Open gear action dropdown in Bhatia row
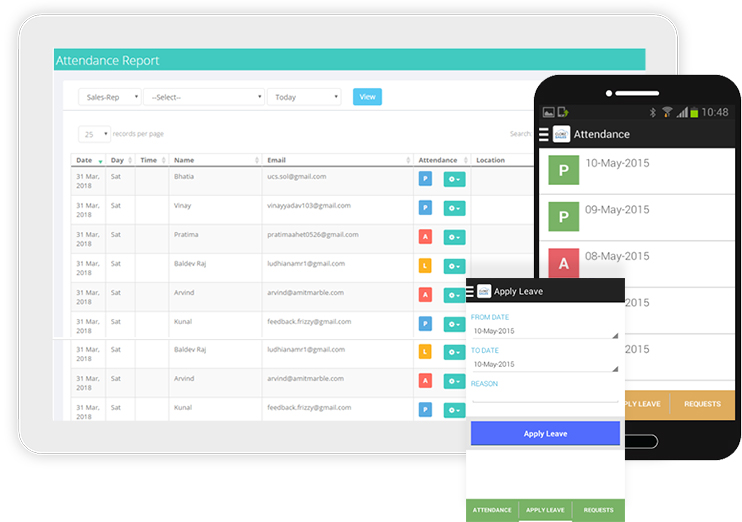The image size is (742, 522). pyautogui.click(x=454, y=179)
